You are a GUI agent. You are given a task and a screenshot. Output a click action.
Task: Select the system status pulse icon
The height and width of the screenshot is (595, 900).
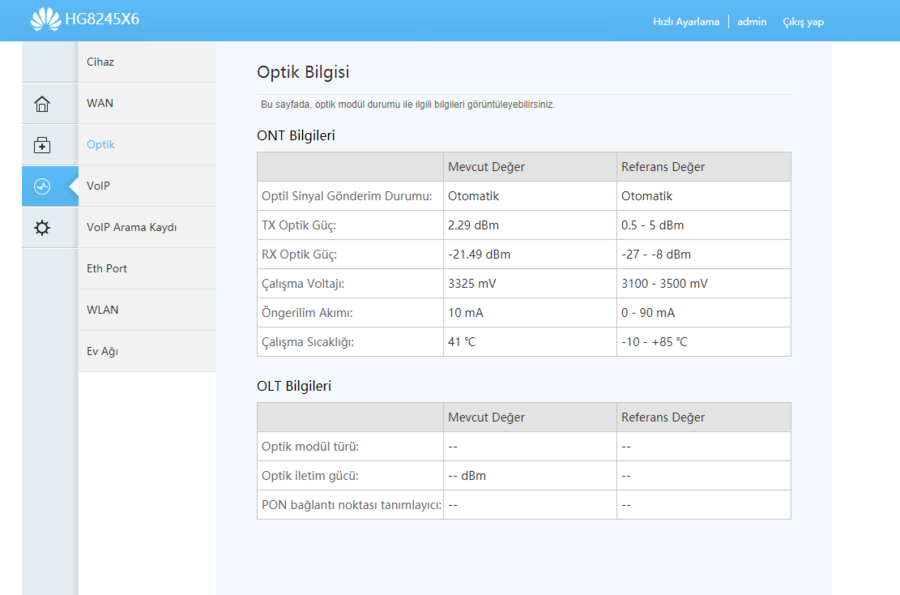pos(42,186)
